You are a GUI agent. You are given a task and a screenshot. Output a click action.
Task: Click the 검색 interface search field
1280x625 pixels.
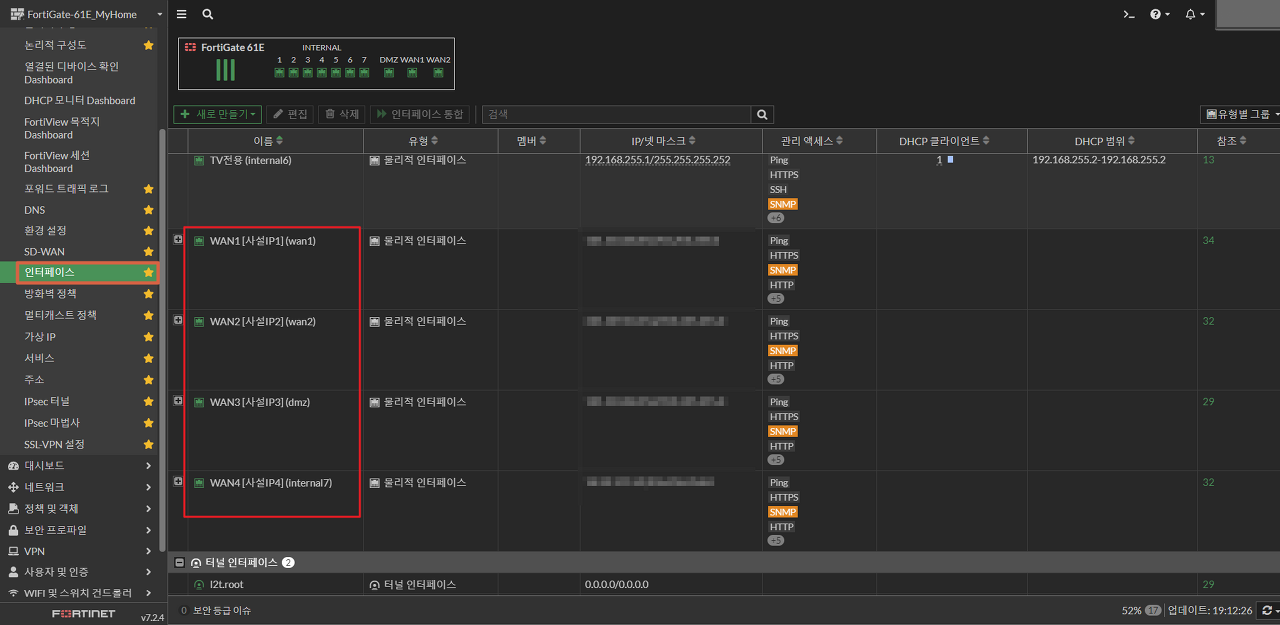pos(617,115)
